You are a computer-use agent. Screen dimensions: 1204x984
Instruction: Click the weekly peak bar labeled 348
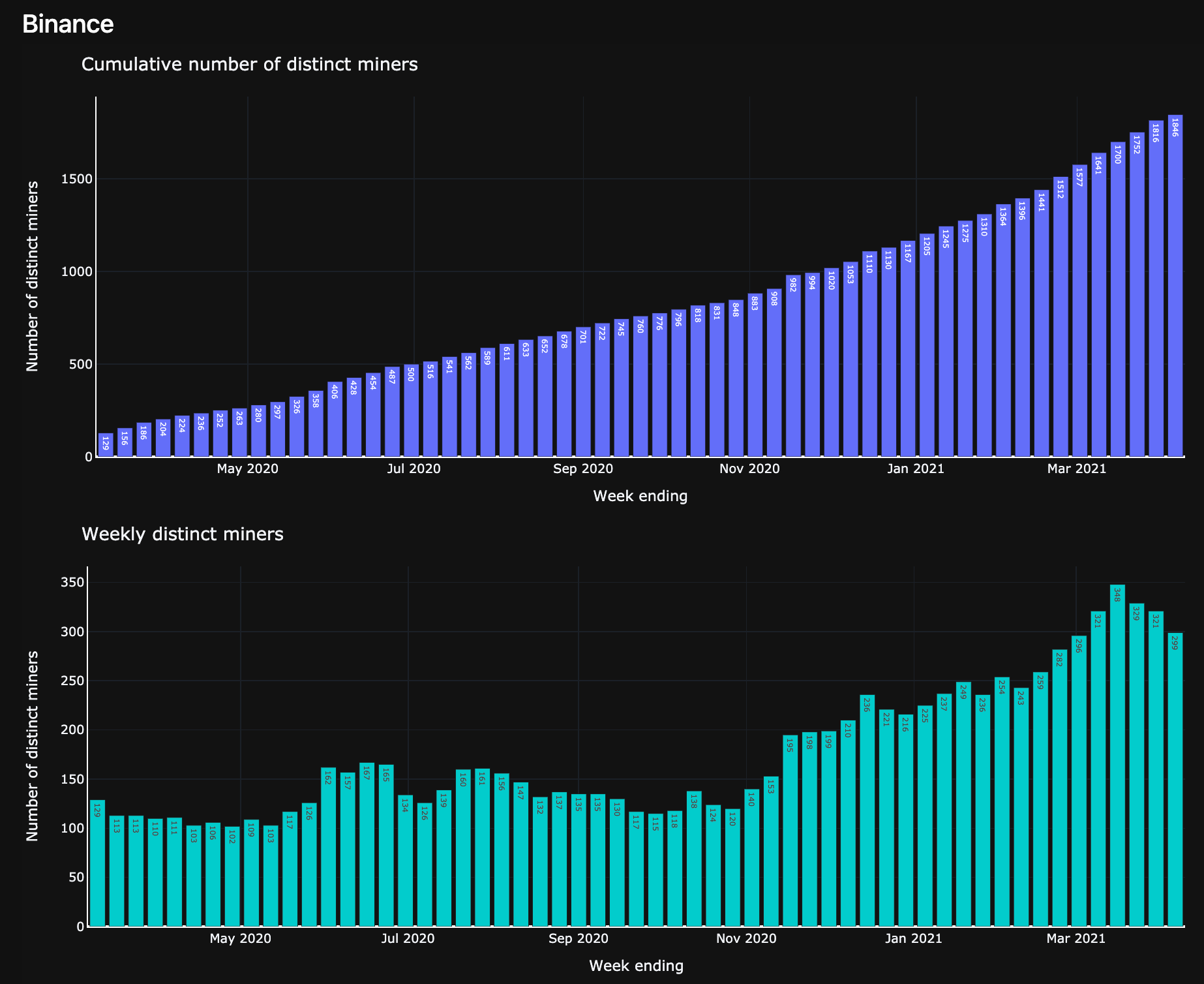point(1117,756)
